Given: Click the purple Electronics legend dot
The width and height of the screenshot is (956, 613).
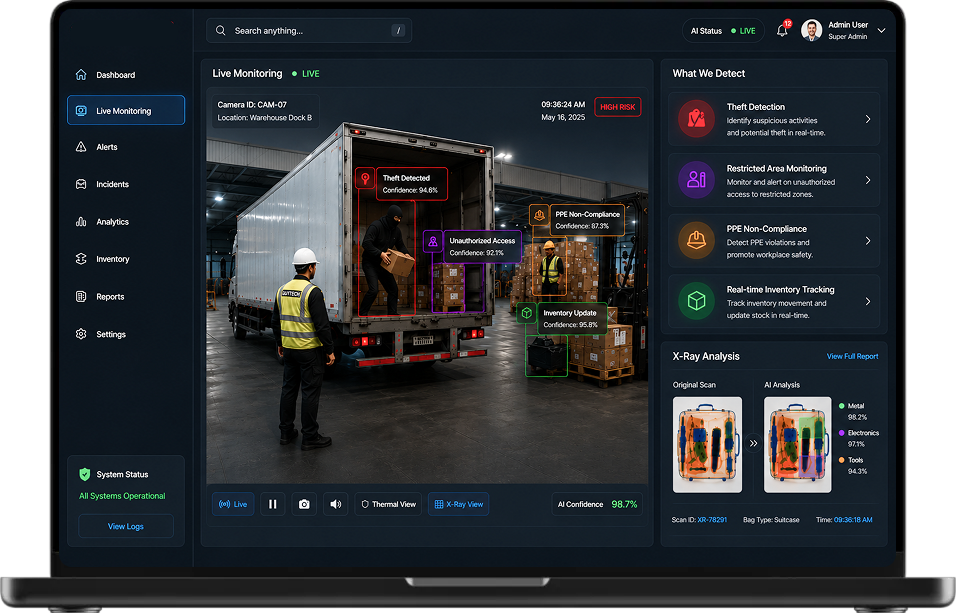Looking at the screenshot, I should 841,432.
